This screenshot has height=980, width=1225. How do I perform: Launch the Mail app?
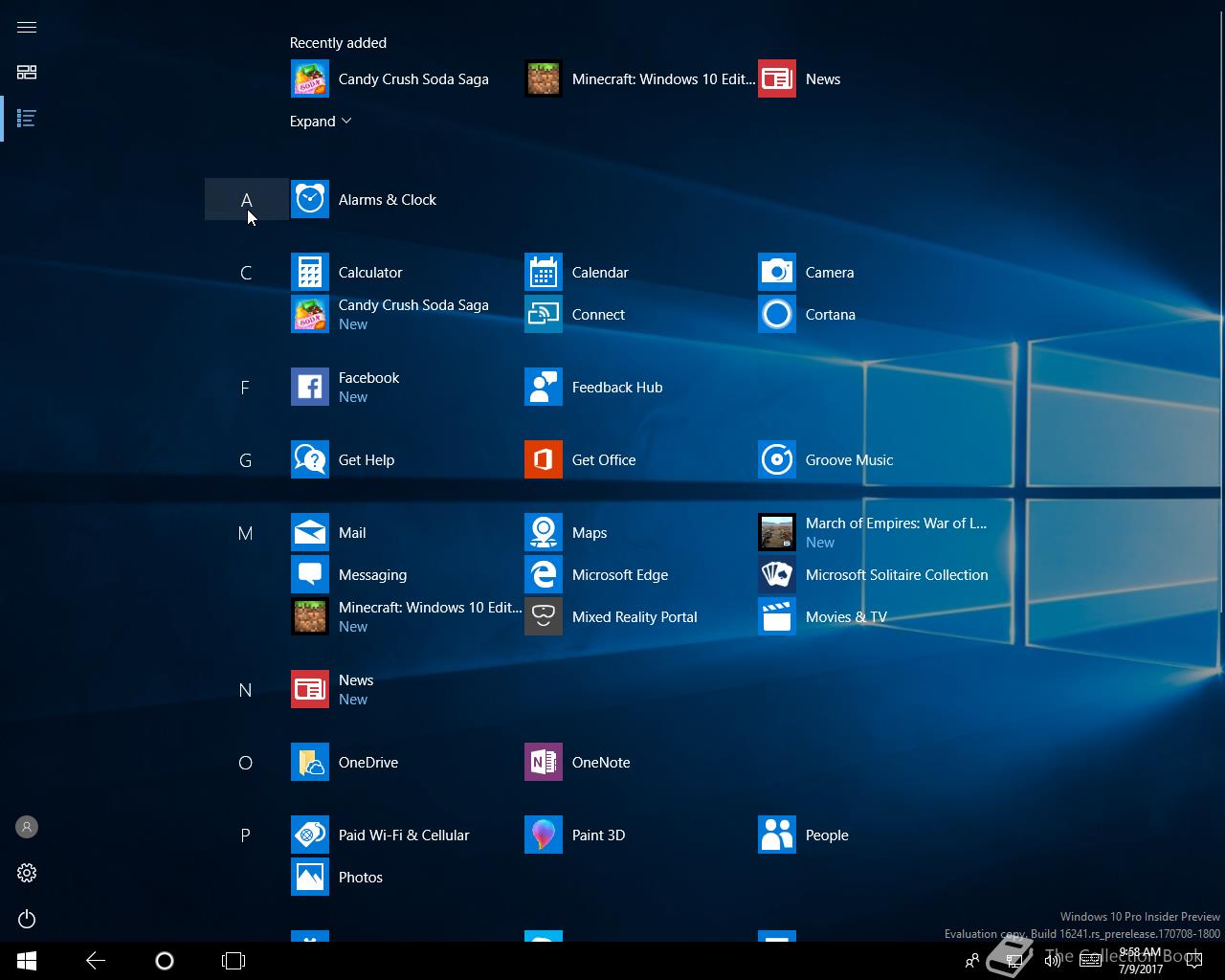click(x=405, y=532)
